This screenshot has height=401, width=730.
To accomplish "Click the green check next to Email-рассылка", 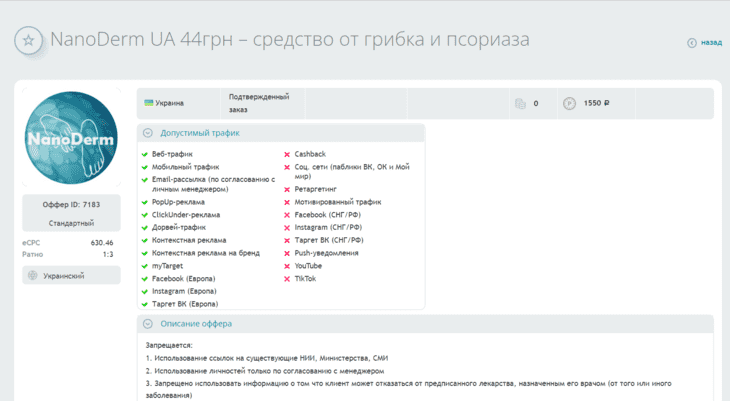I will (x=145, y=179).
